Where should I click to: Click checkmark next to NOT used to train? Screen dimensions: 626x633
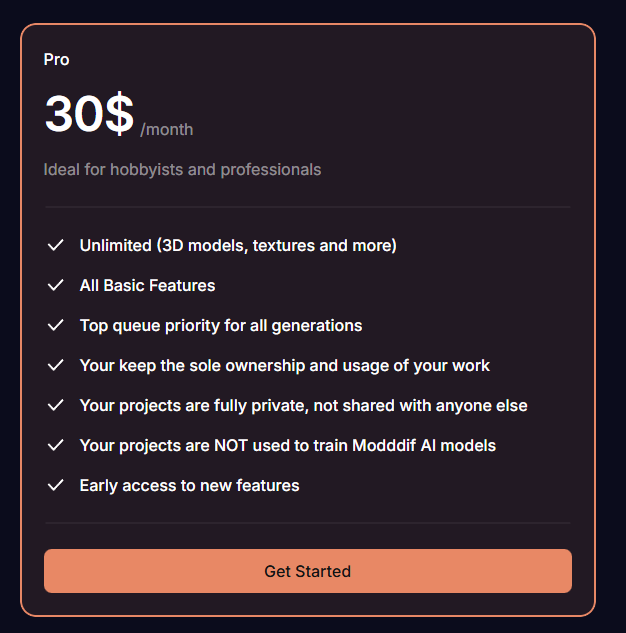[56, 445]
